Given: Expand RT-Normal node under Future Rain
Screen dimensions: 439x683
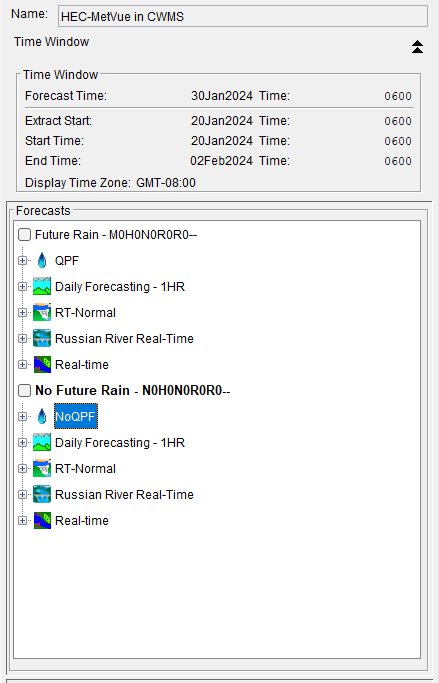Looking at the screenshot, I should click(x=22, y=312).
